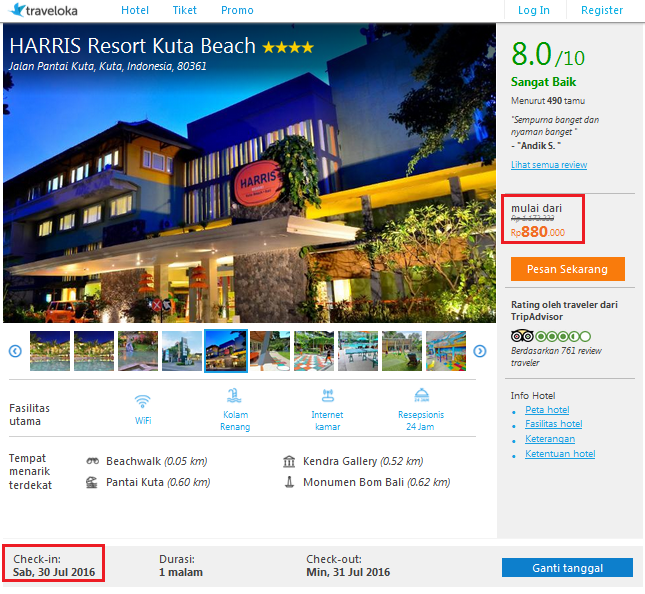Click the Kolam Renang pool icon
Image resolution: width=645 pixels, height=594 pixels.
[234, 395]
